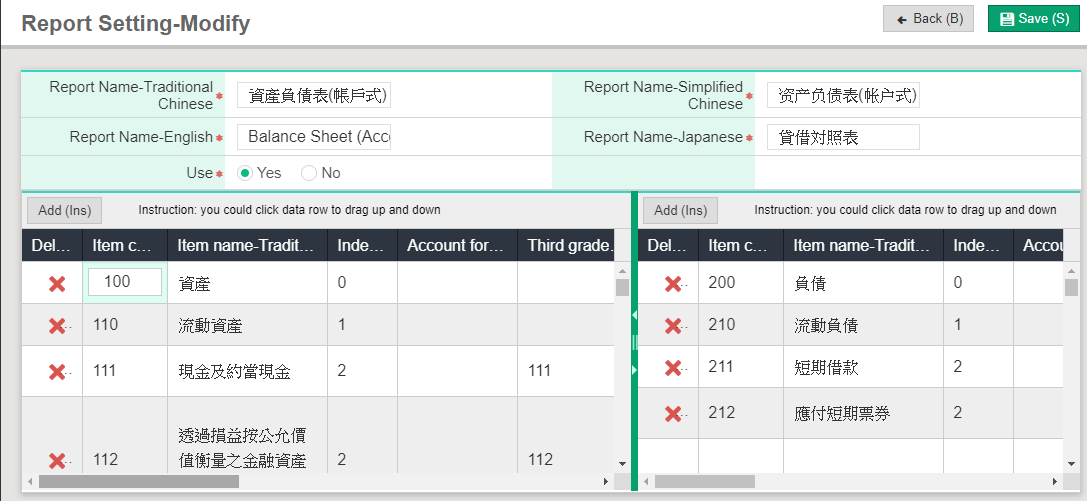
Task: Delete liability row 200 with red X
Action: (673, 284)
